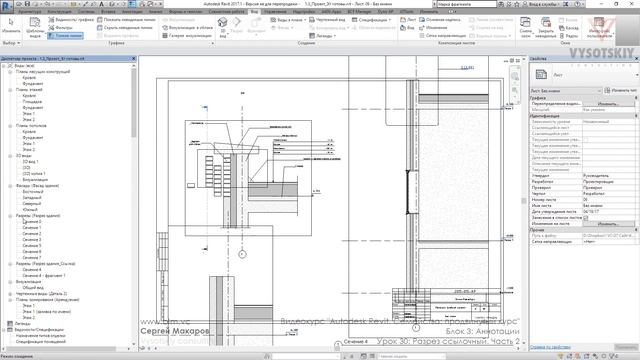Click vertical scrollbar of Project Browser
The width and height of the screenshot is (640, 360).
133,102
